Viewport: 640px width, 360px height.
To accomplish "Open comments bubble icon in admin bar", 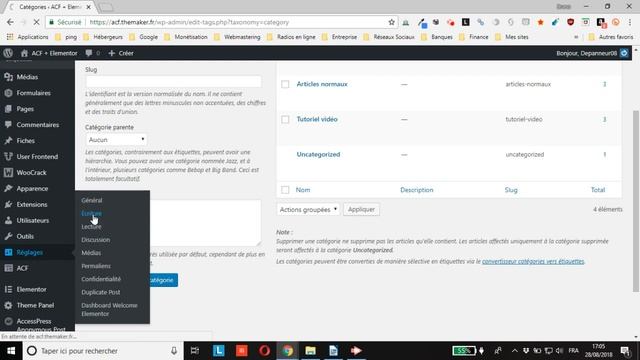I will point(89,53).
